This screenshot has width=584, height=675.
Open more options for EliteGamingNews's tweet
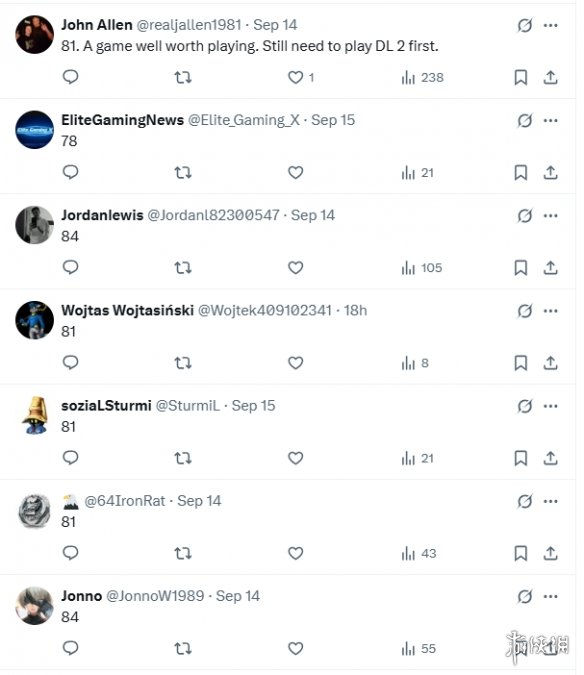click(x=550, y=121)
